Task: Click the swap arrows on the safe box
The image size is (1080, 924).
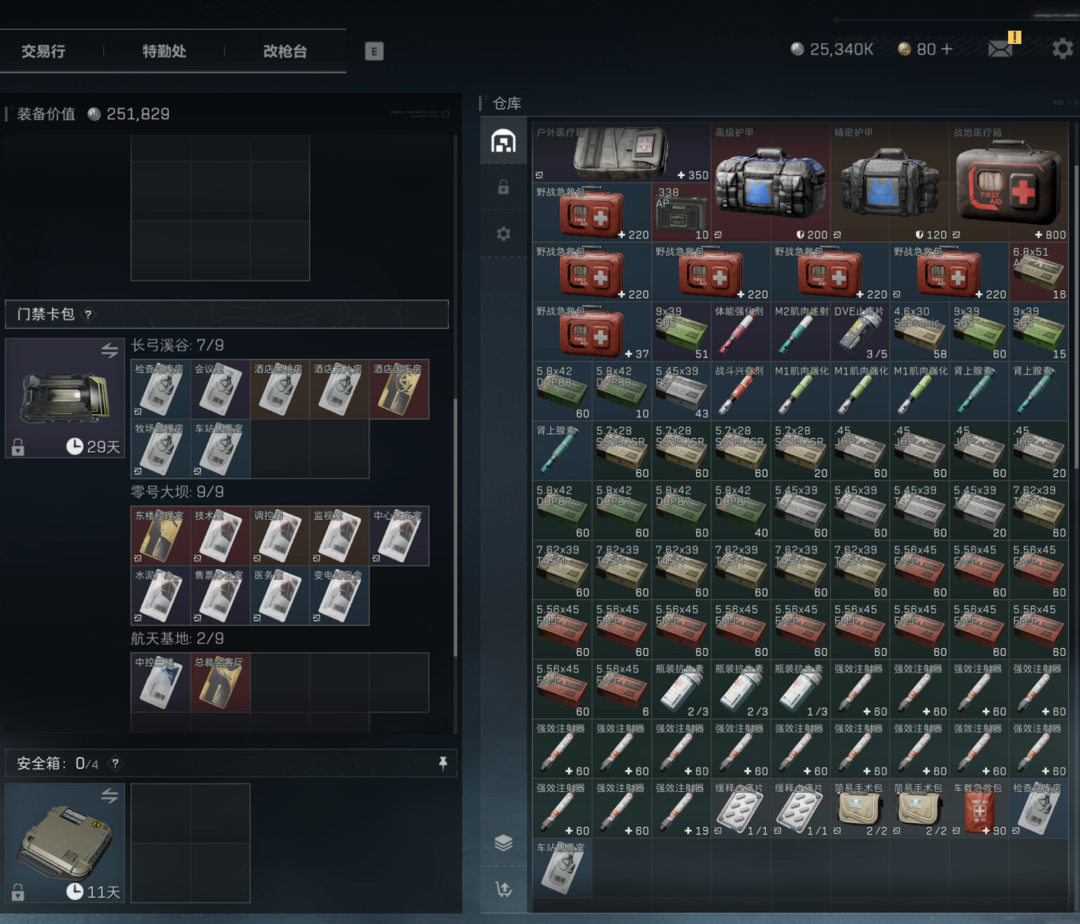Action: point(110,796)
